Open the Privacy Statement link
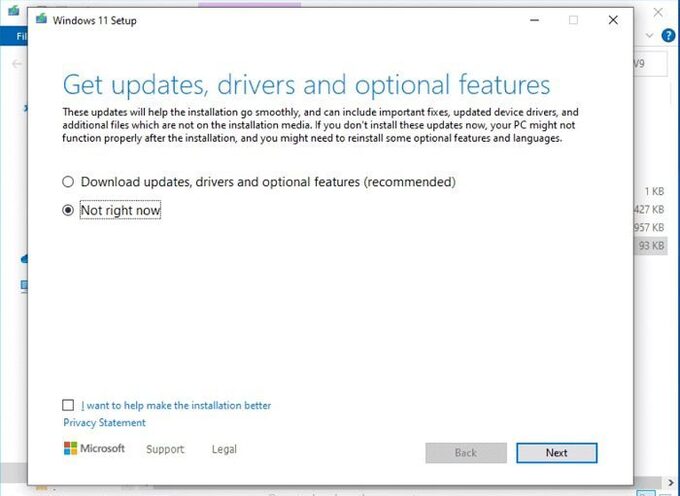Image resolution: width=680 pixels, height=496 pixels. point(104,423)
